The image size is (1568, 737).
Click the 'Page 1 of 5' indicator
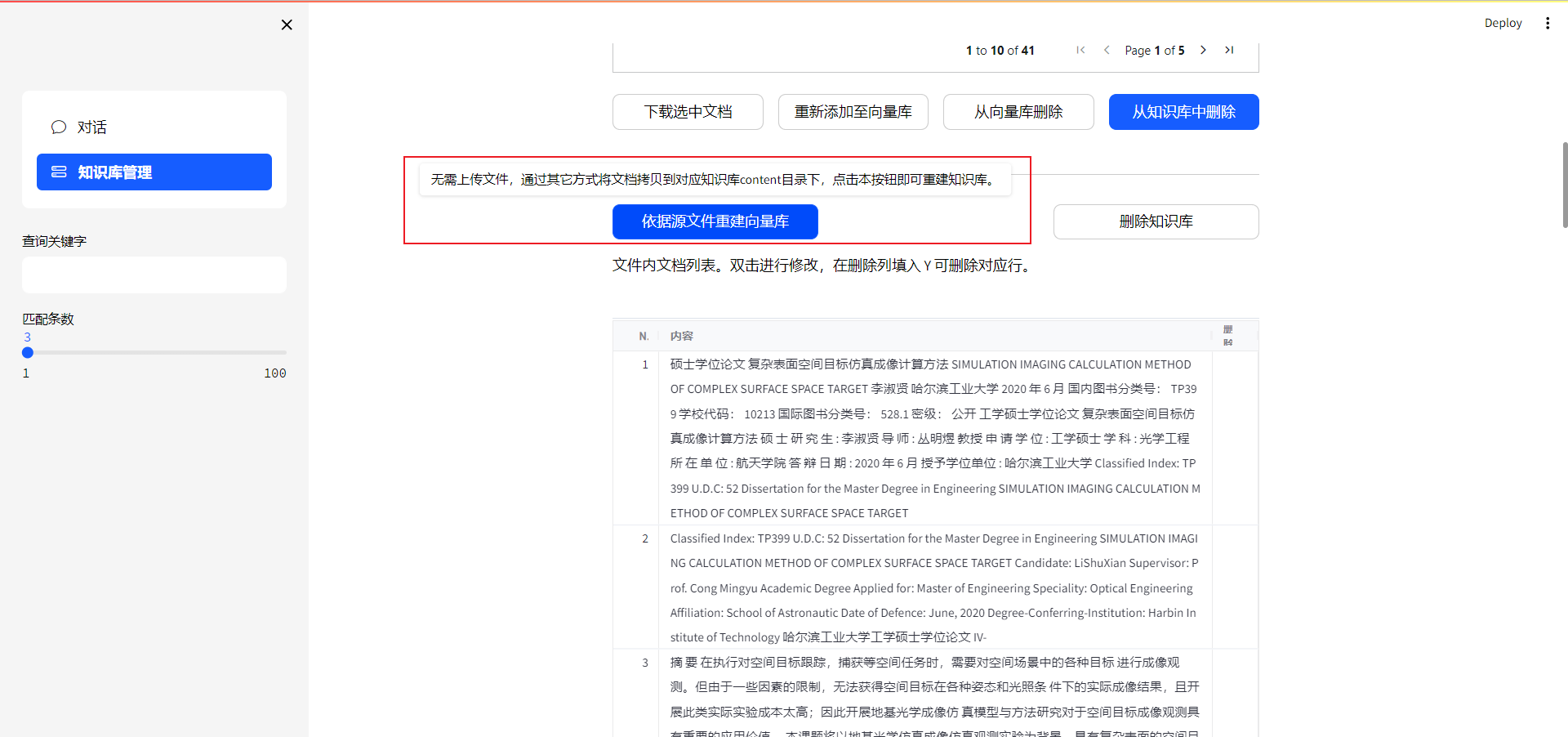coord(1154,51)
